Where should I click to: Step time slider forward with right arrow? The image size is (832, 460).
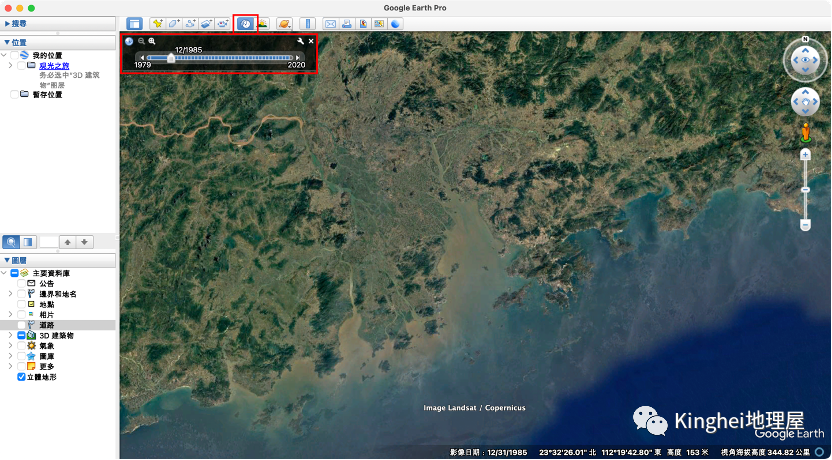[x=298, y=58]
